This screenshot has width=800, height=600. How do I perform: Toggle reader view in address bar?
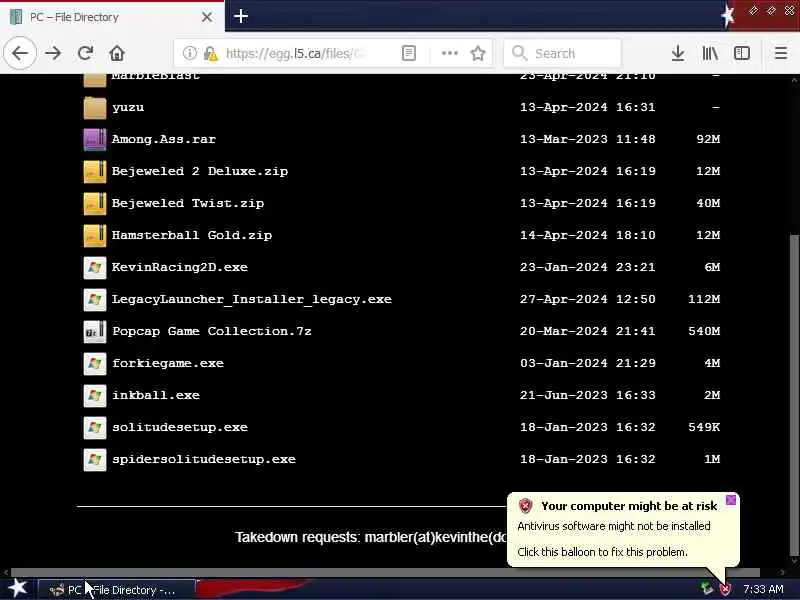point(409,53)
